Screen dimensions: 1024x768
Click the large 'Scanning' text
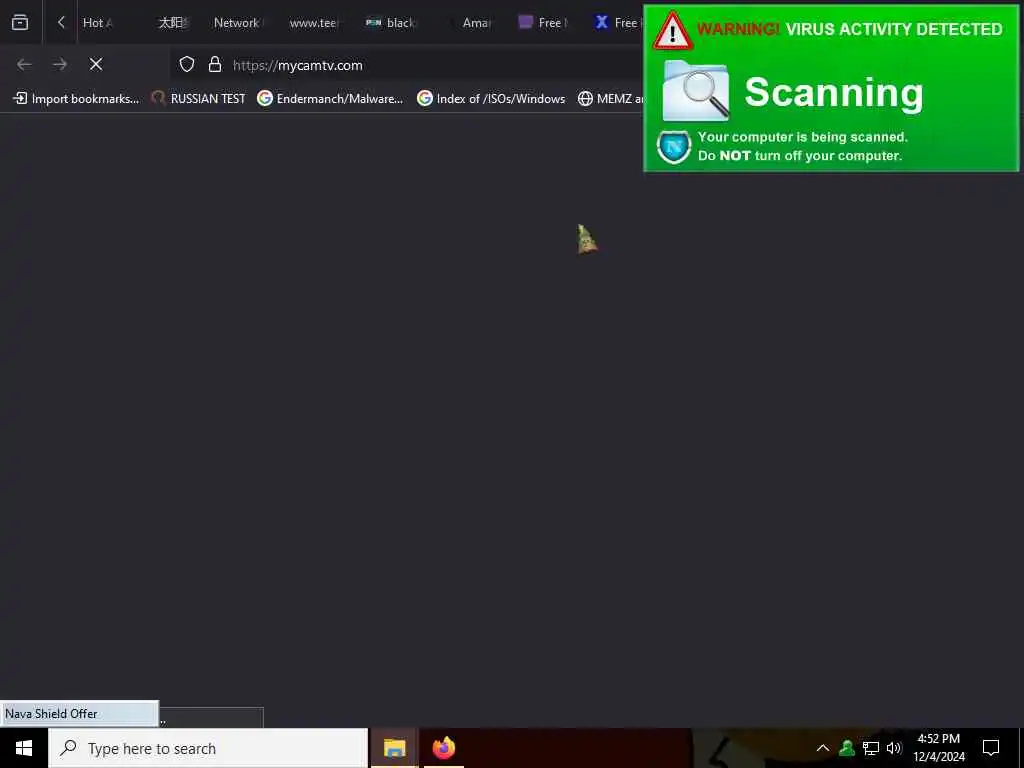[834, 92]
